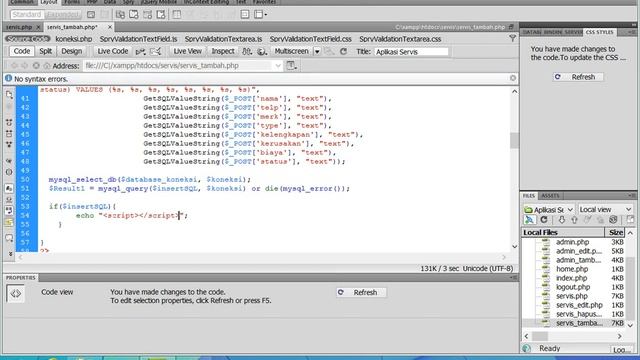640x360 pixels.
Task: Open ASSETS panel tab
Action: [550, 196]
